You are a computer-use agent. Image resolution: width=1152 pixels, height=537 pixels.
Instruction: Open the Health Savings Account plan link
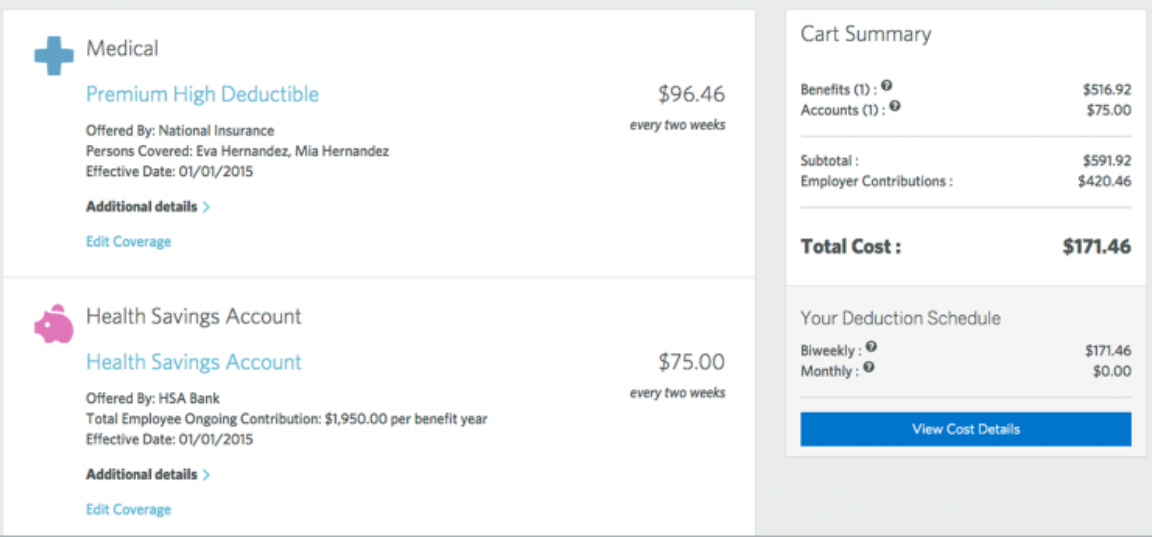click(x=193, y=362)
